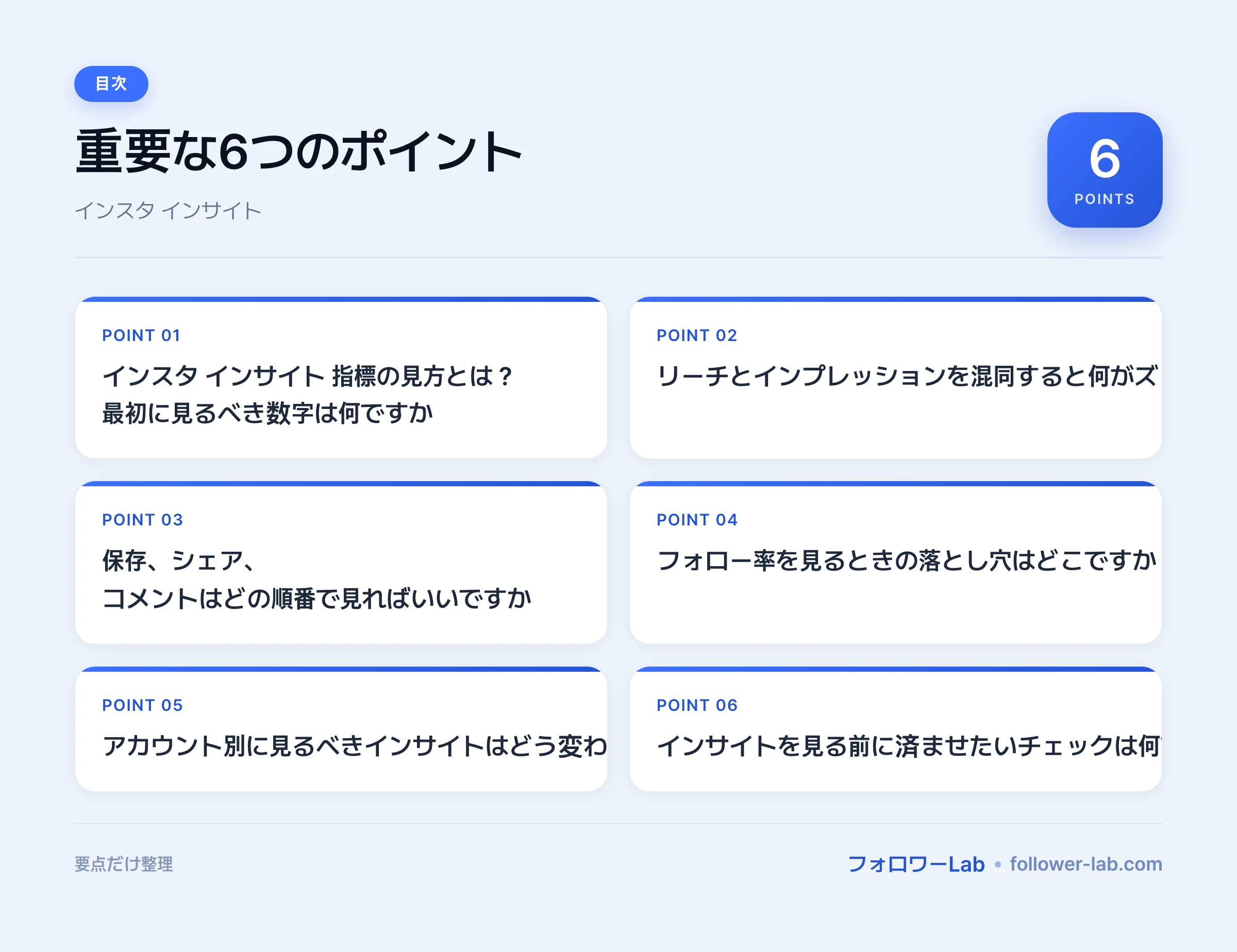Select the POINT 04 follow rate card

tap(895, 563)
